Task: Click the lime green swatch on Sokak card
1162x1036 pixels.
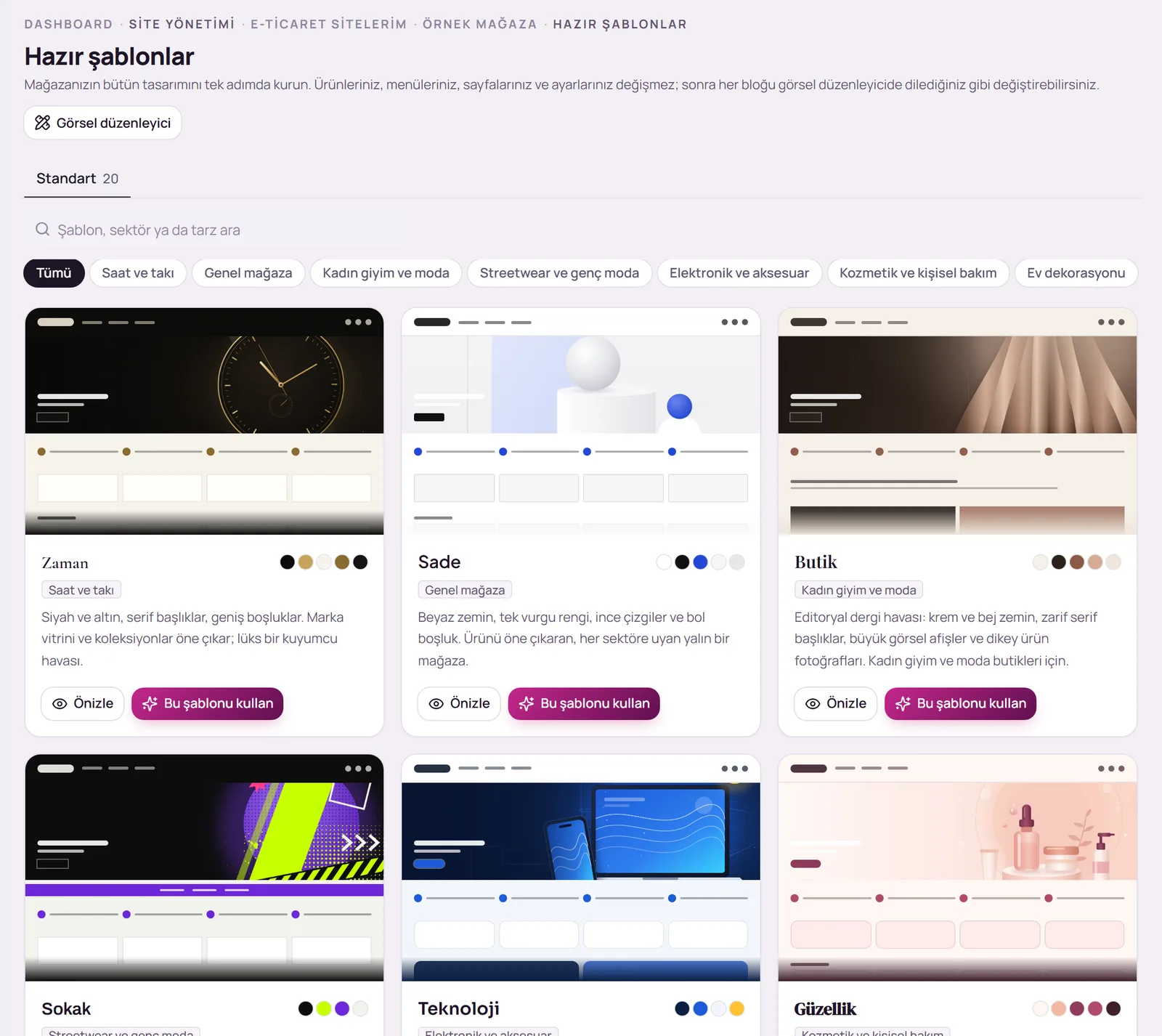Action: [324, 1008]
